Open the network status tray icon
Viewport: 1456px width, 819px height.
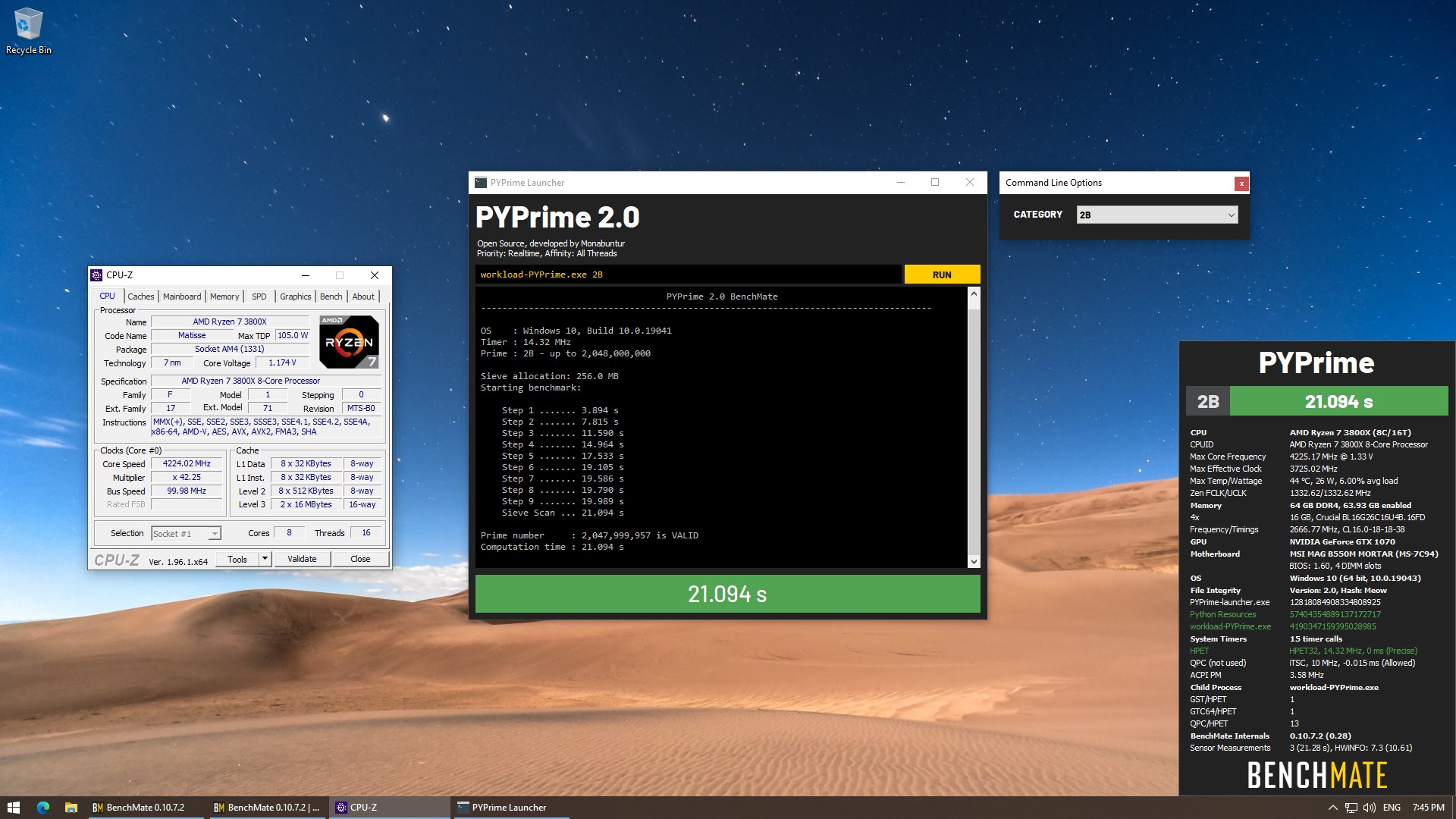pos(1351,808)
